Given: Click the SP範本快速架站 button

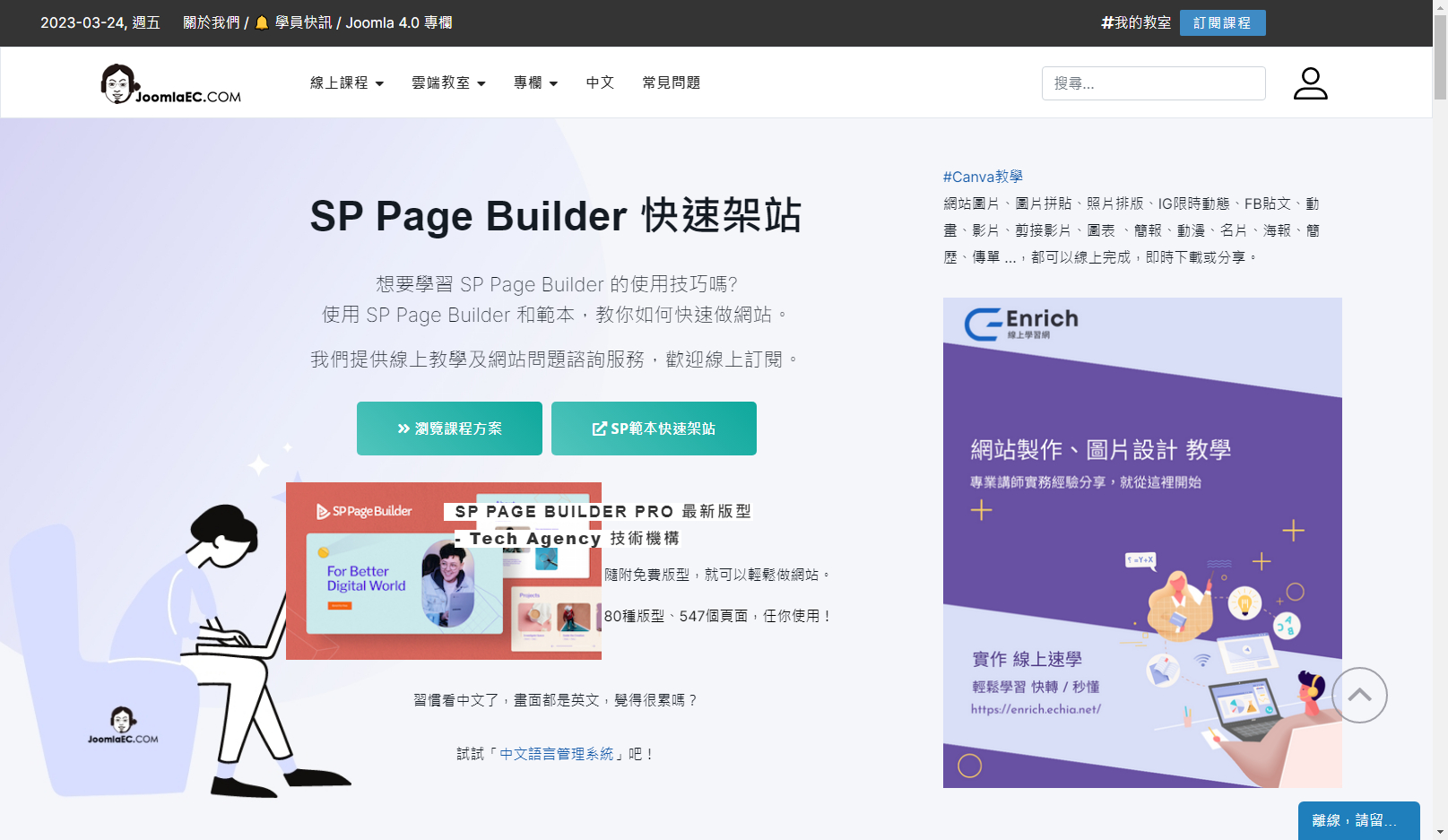Looking at the screenshot, I should 654,429.
